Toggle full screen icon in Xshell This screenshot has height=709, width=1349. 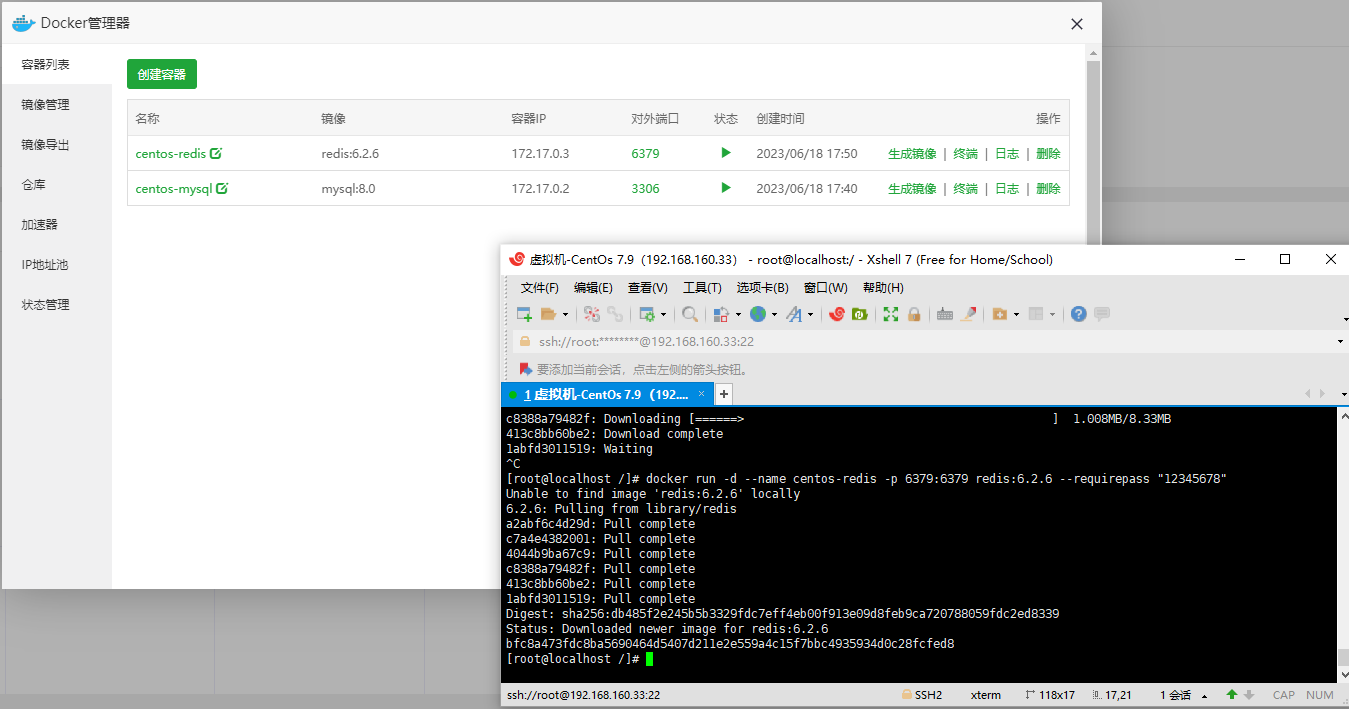891,314
